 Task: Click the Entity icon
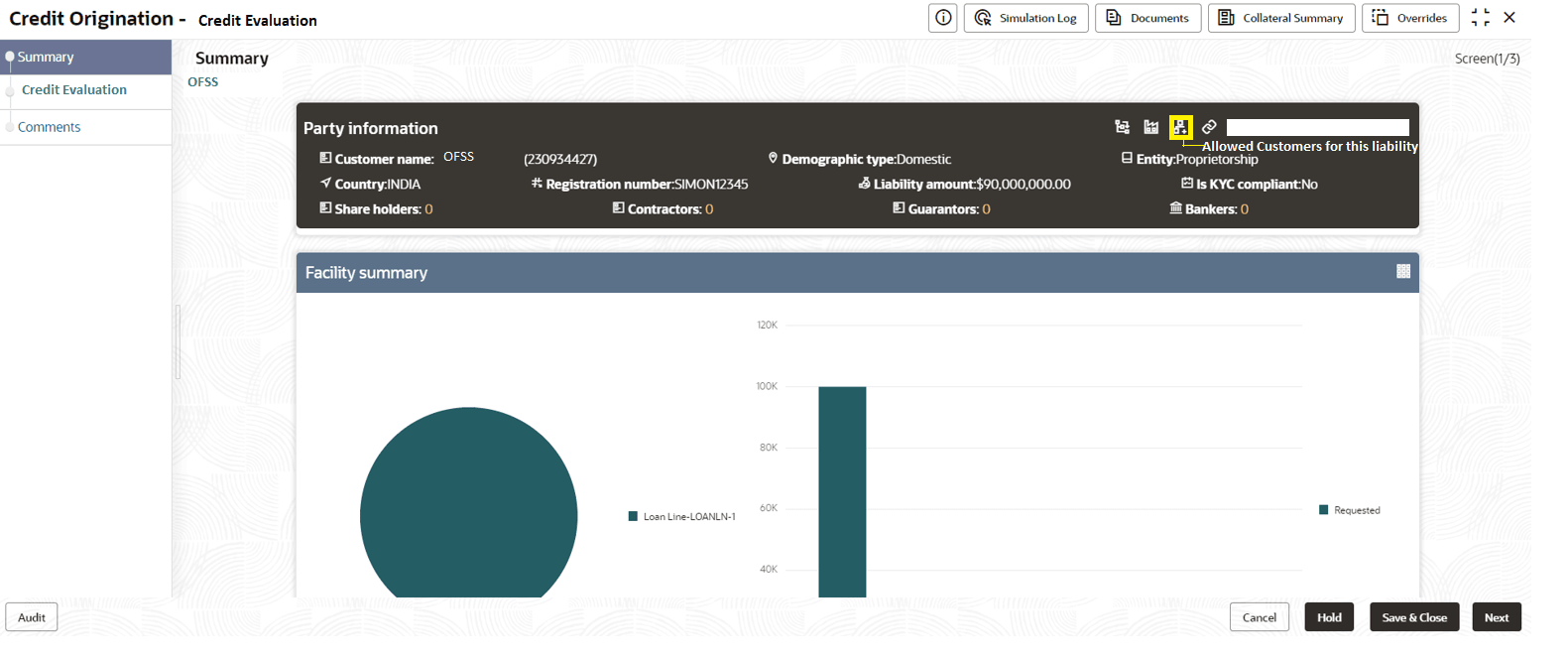[1127, 158]
